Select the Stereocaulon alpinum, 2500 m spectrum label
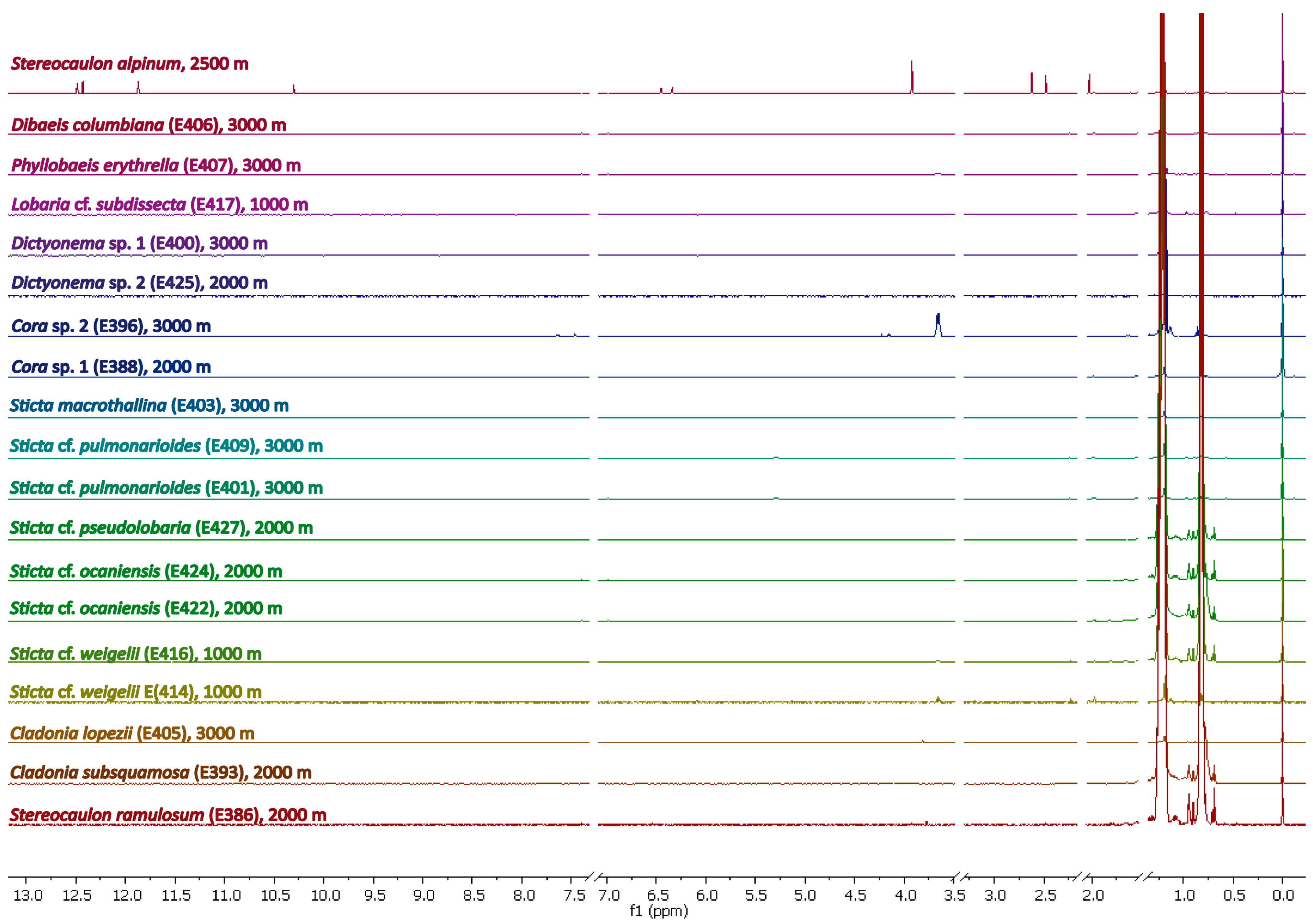This screenshot has width=1313, height=924. tap(130, 63)
